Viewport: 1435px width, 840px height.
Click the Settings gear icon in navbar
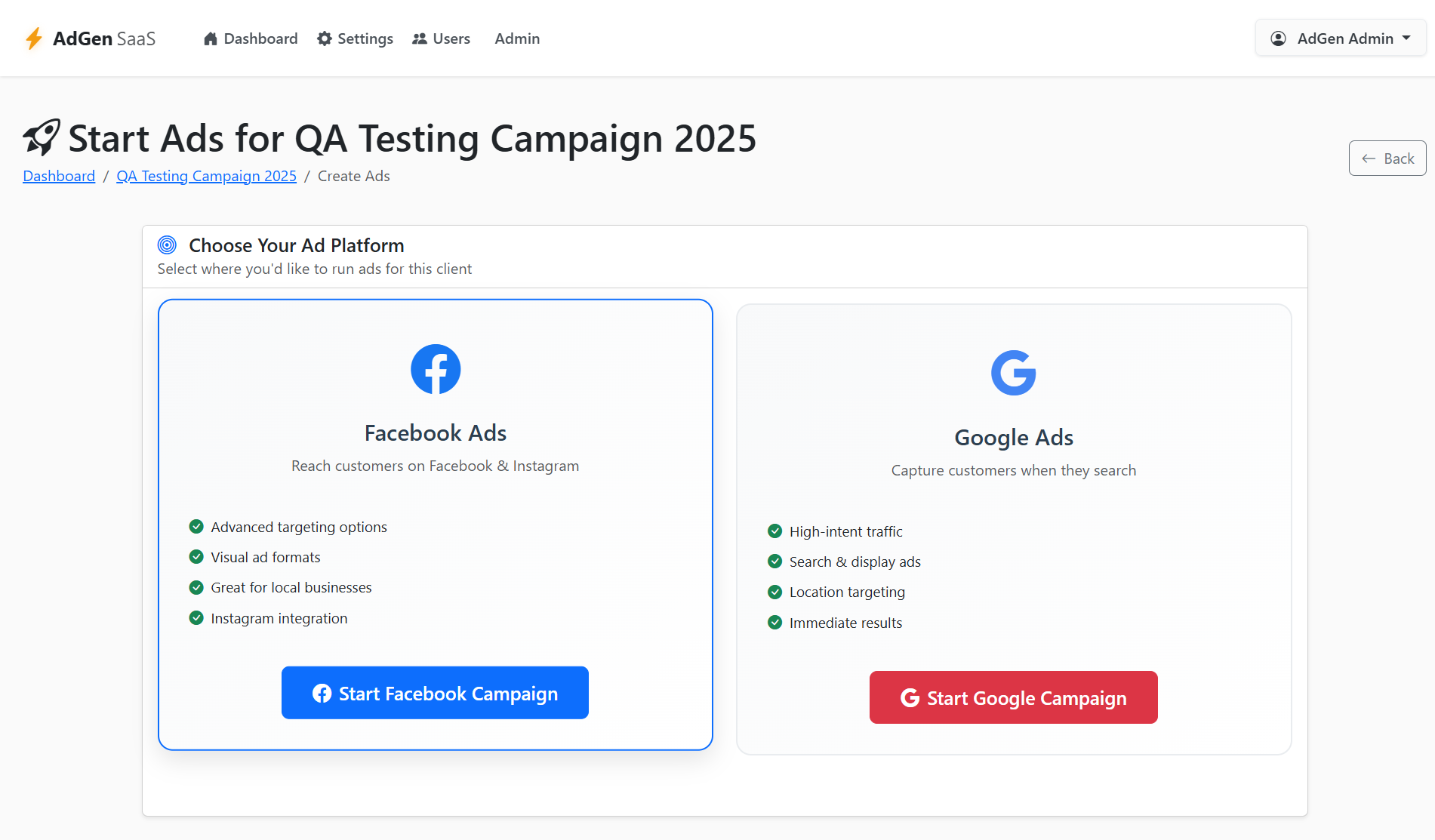pos(325,38)
